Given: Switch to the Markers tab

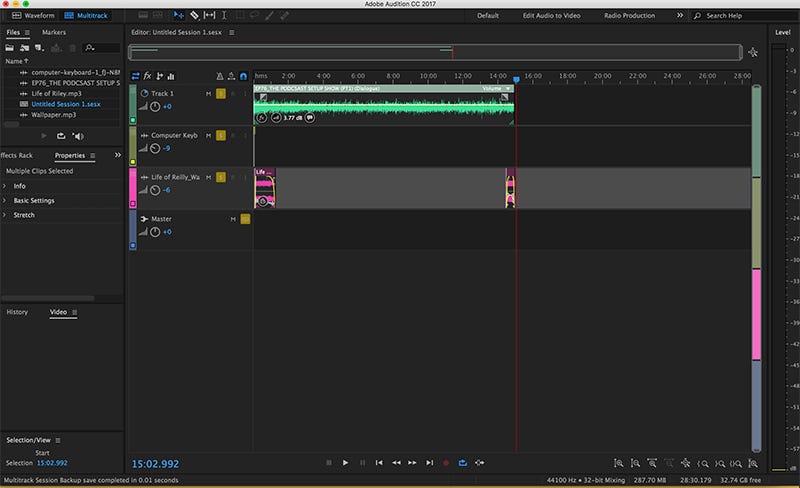Looking at the screenshot, I should (54, 32).
